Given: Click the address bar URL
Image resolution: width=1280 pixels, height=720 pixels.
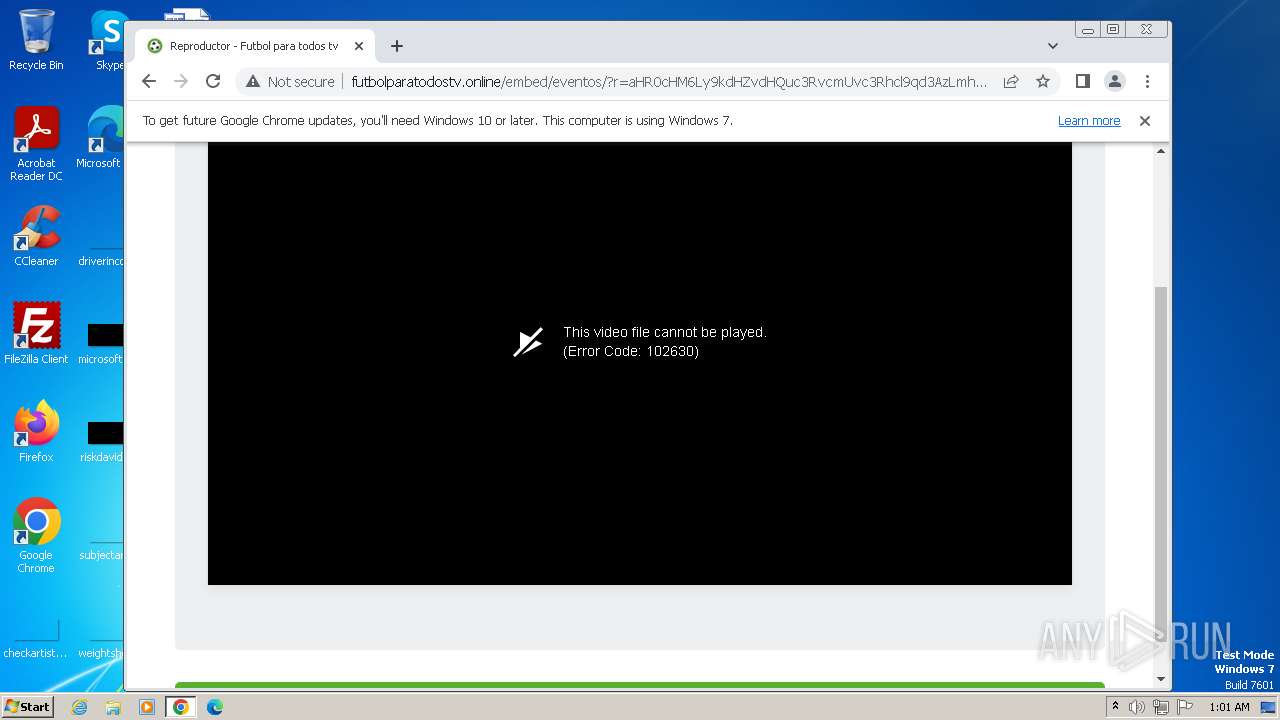Looking at the screenshot, I should click(x=669, y=82).
